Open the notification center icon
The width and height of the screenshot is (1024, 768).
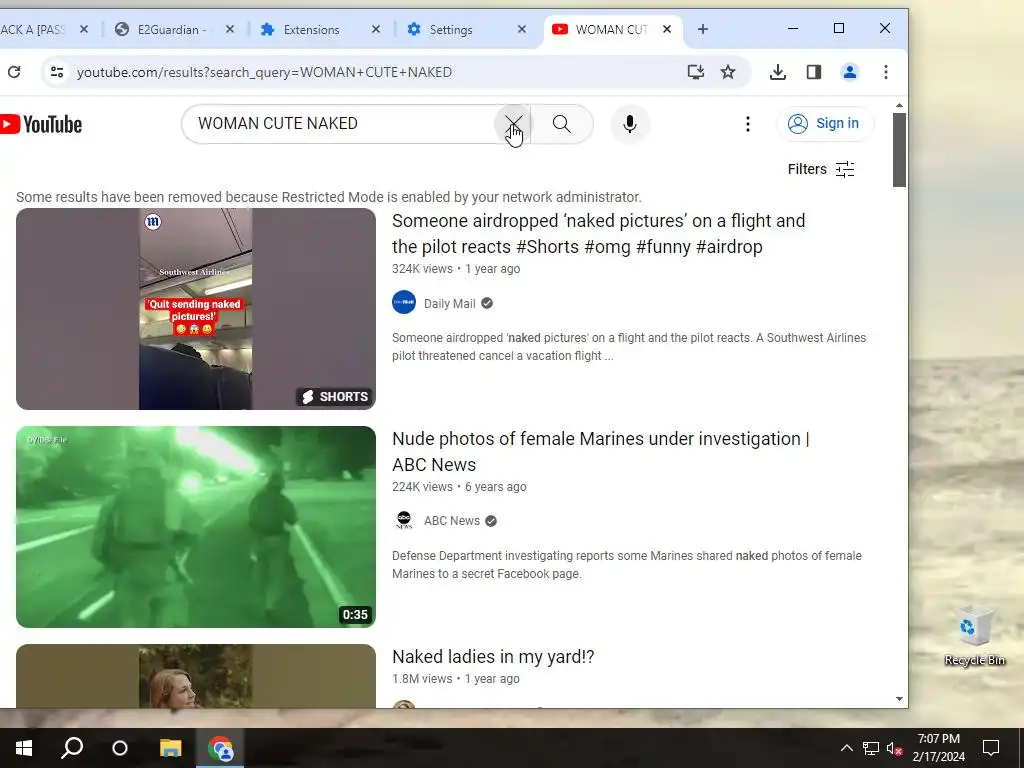(x=991, y=748)
